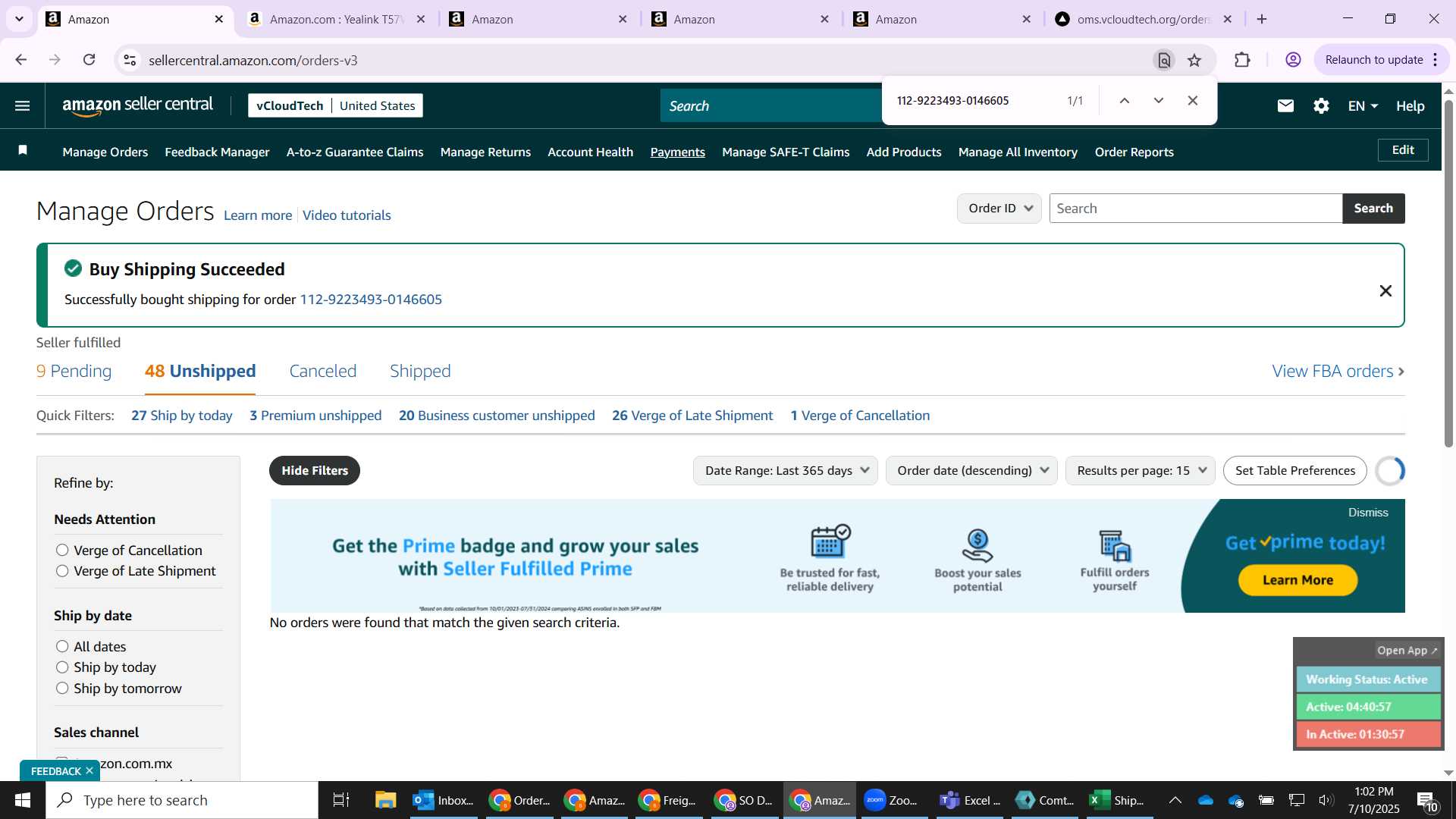1456x819 pixels.
Task: Select Ship by today radio option
Action: 62,667
